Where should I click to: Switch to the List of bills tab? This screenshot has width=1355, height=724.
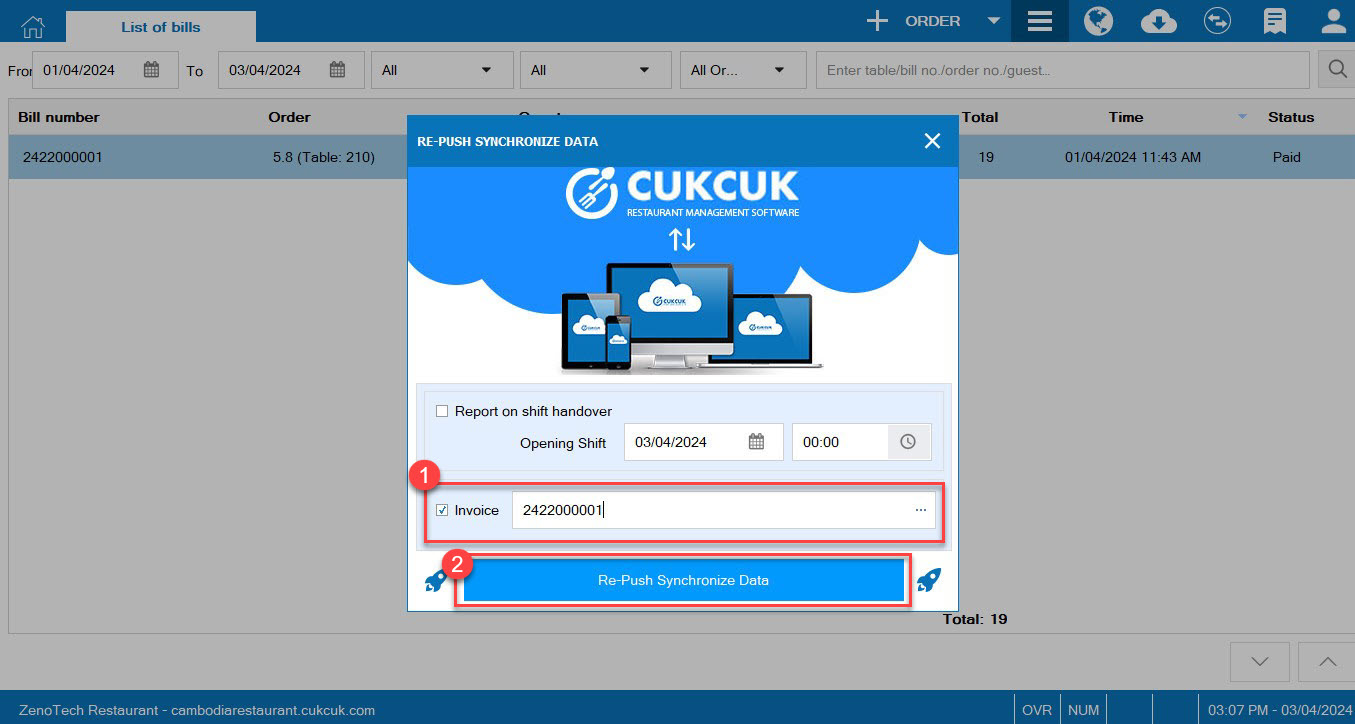[x=159, y=27]
